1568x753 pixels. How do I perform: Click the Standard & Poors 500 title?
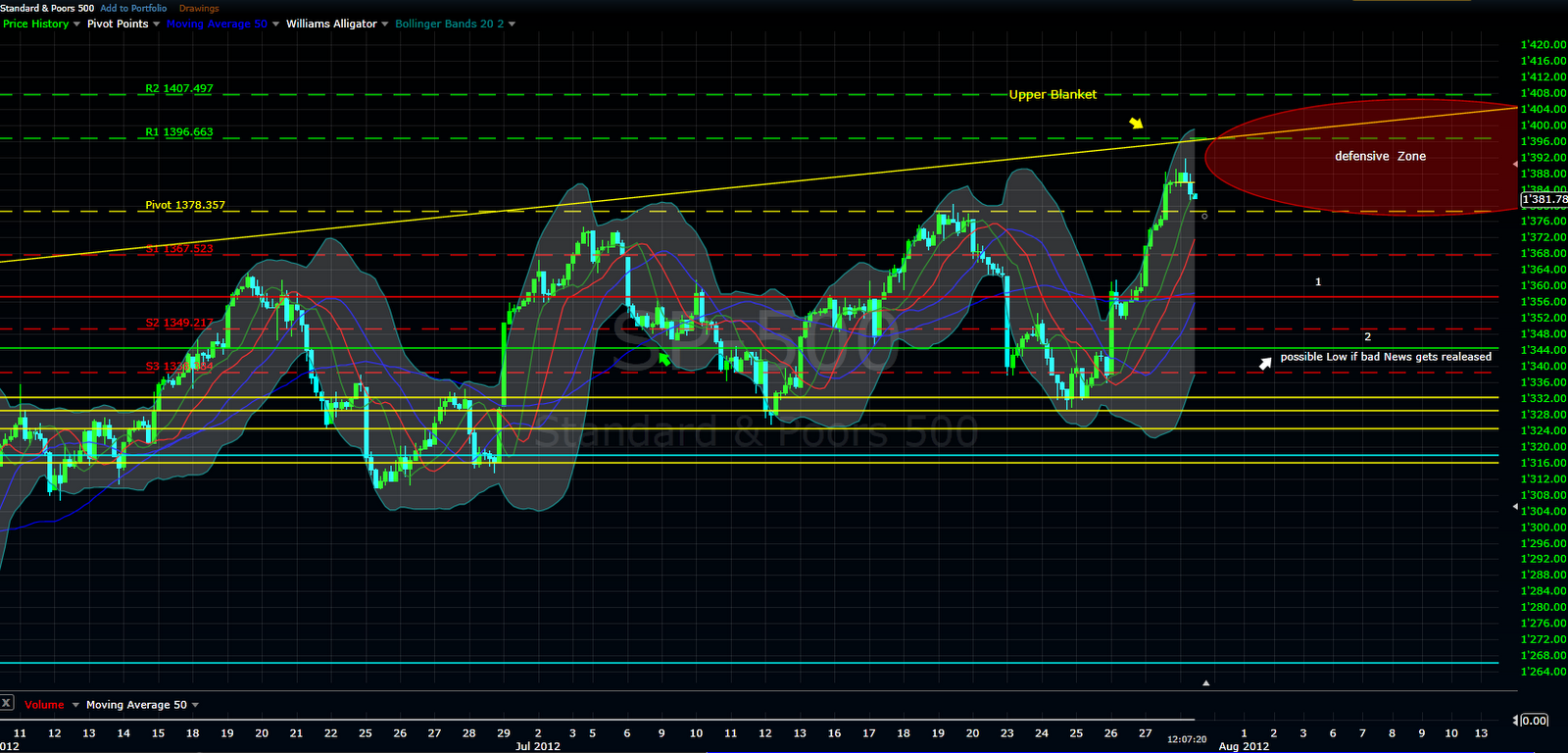(47, 8)
